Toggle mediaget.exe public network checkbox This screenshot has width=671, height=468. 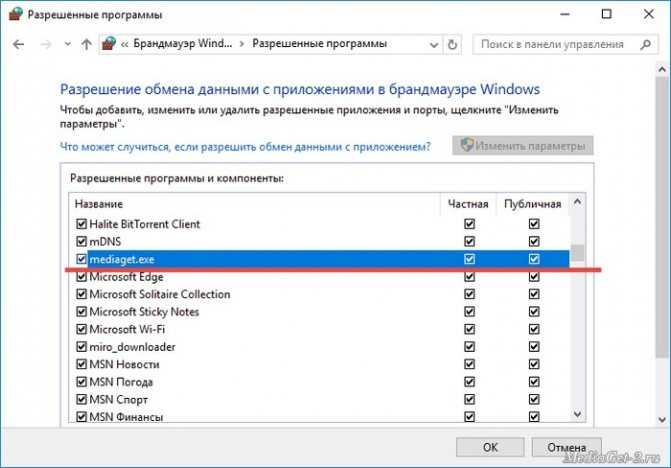(534, 259)
